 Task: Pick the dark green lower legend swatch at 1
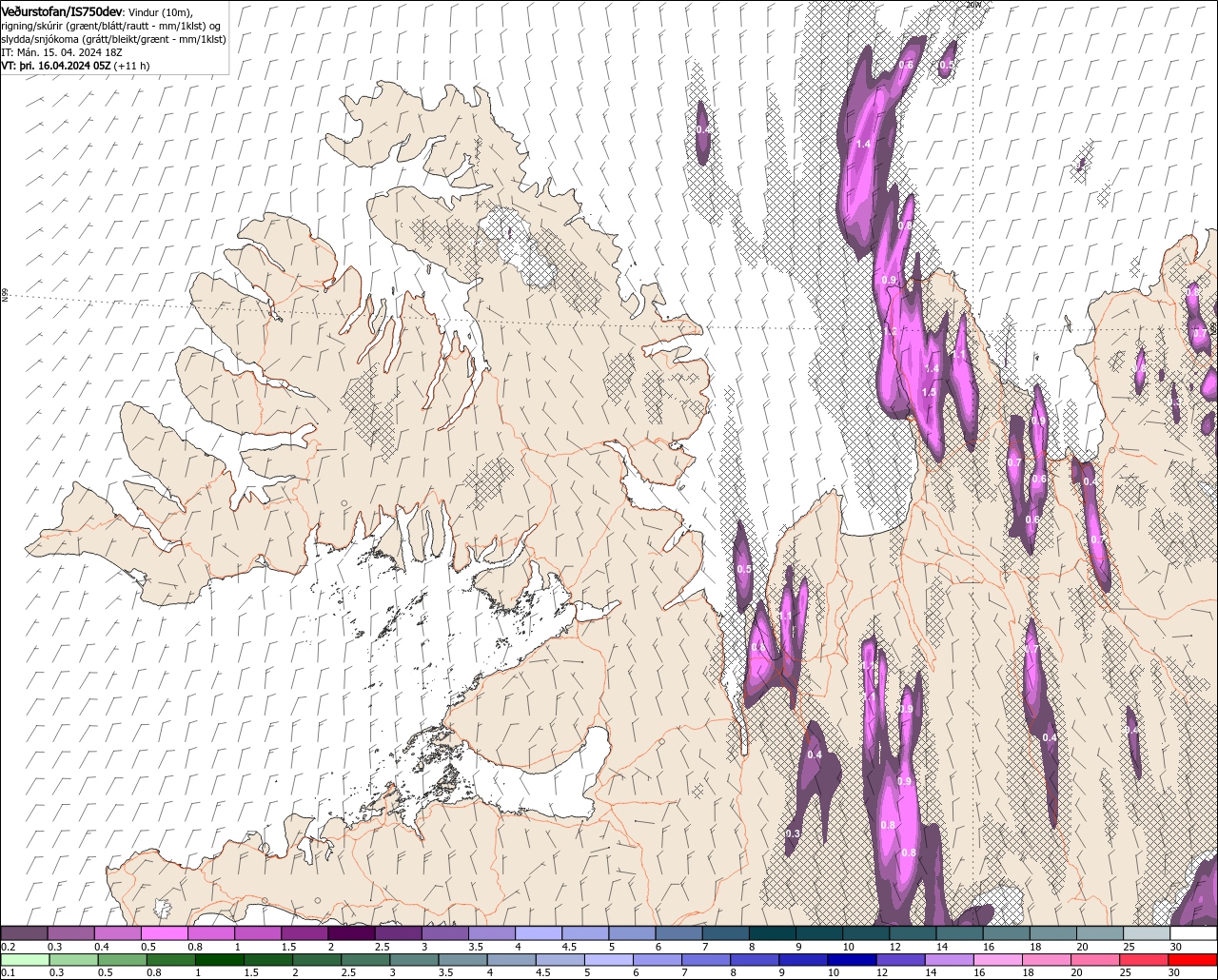coord(219,960)
